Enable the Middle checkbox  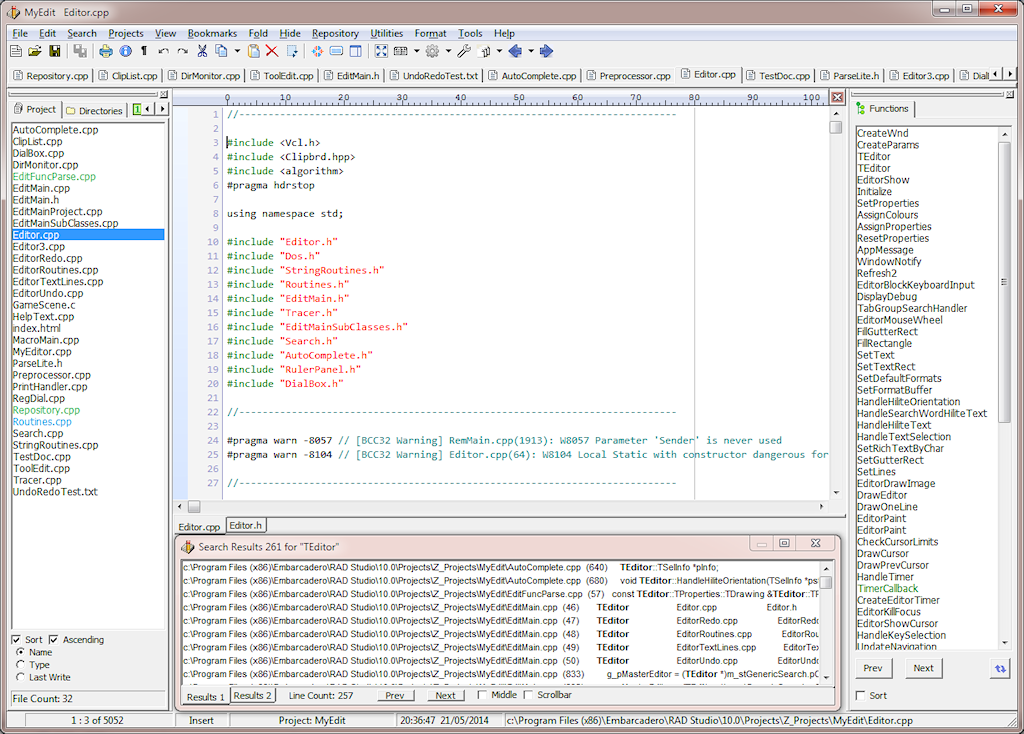point(482,695)
